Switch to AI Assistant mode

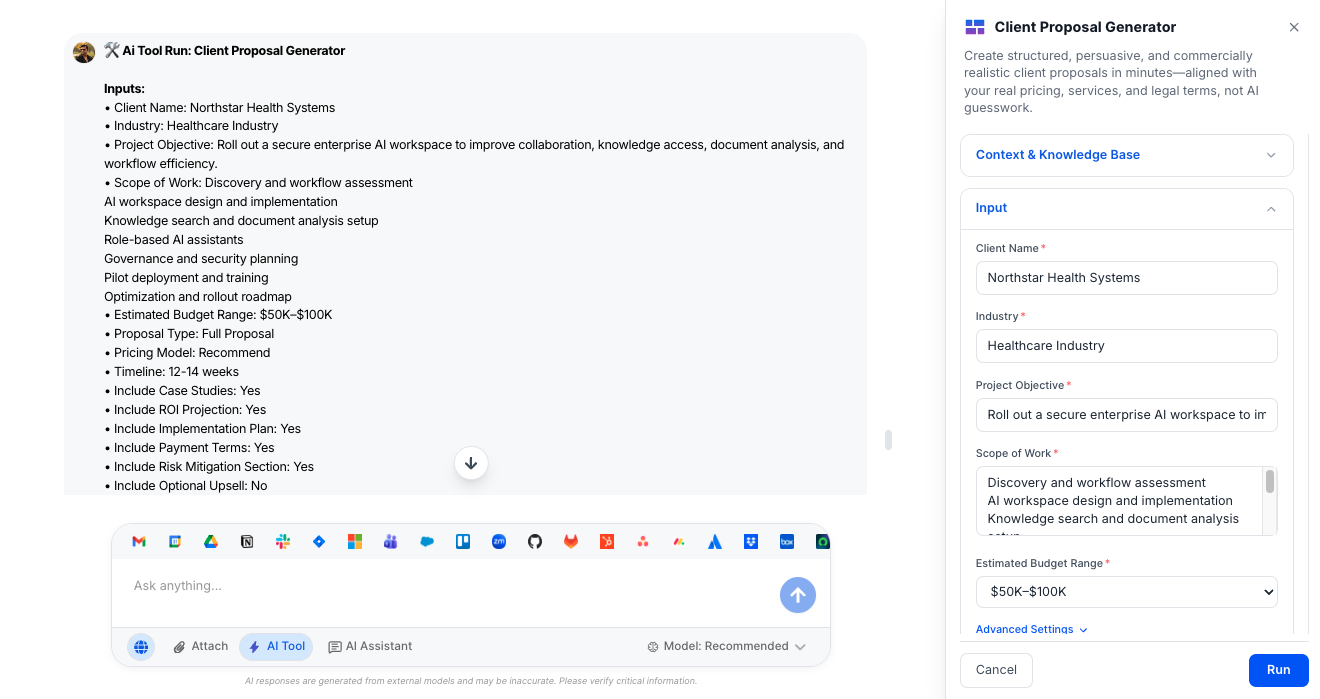pyautogui.click(x=370, y=646)
